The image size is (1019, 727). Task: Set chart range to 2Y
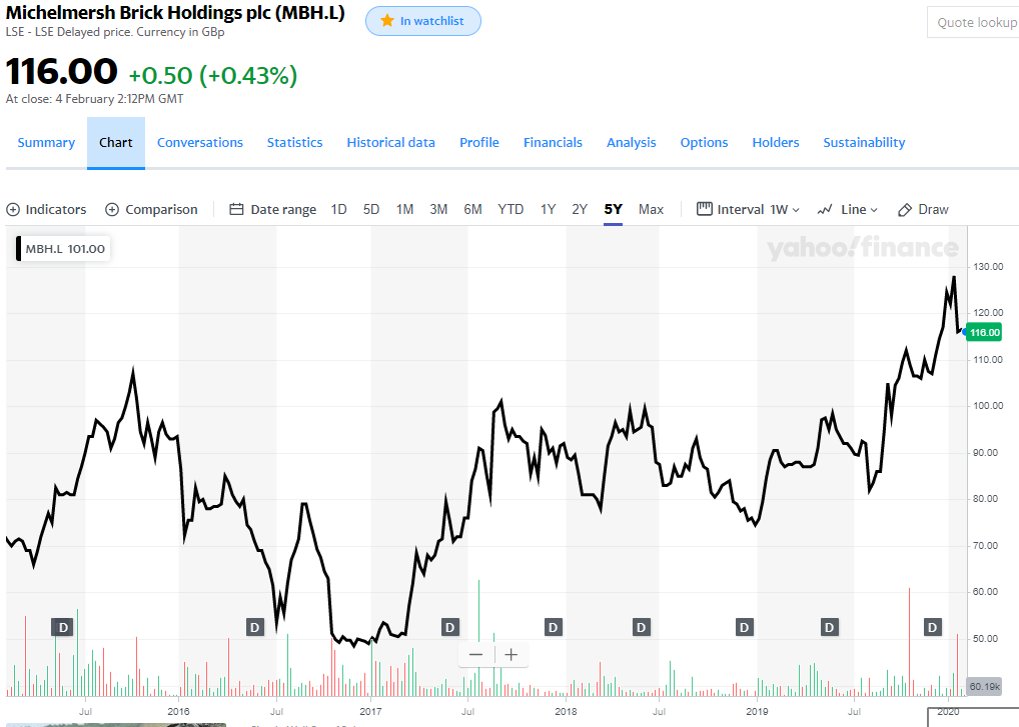click(580, 209)
